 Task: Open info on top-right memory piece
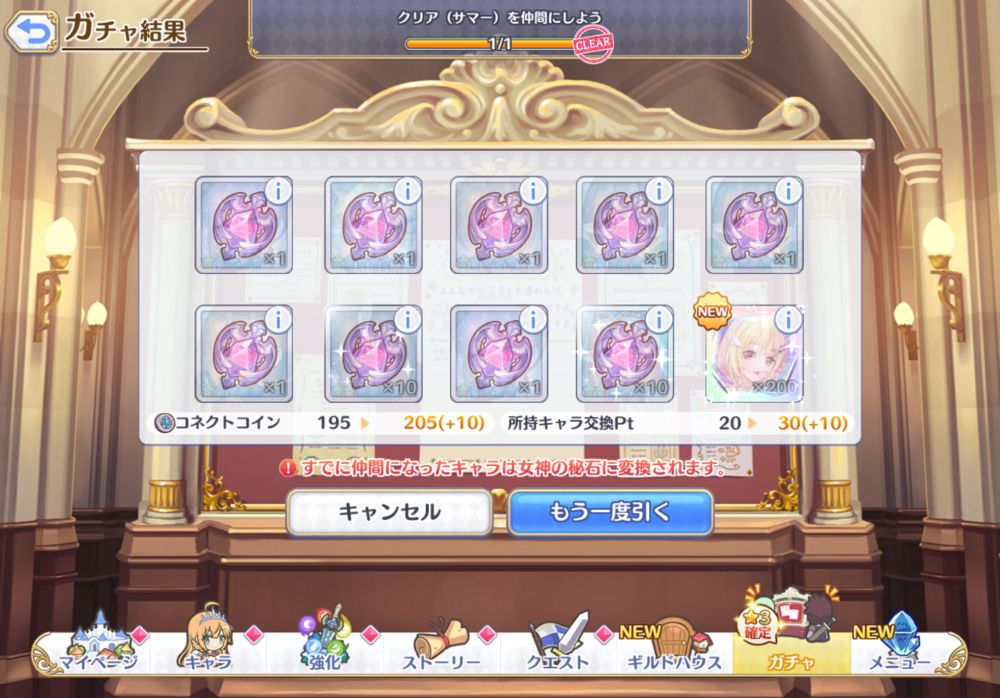pos(788,191)
